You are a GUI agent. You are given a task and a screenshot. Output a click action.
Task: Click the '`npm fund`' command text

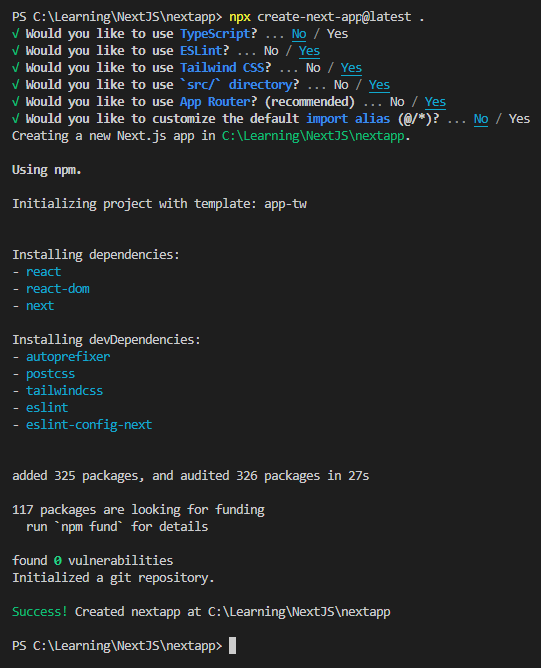[x=89, y=527]
